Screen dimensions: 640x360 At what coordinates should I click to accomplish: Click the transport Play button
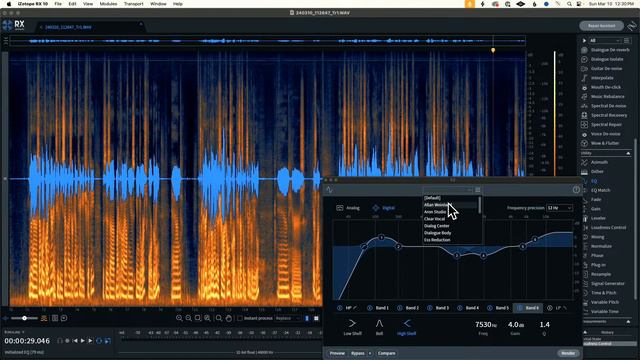coord(83,341)
